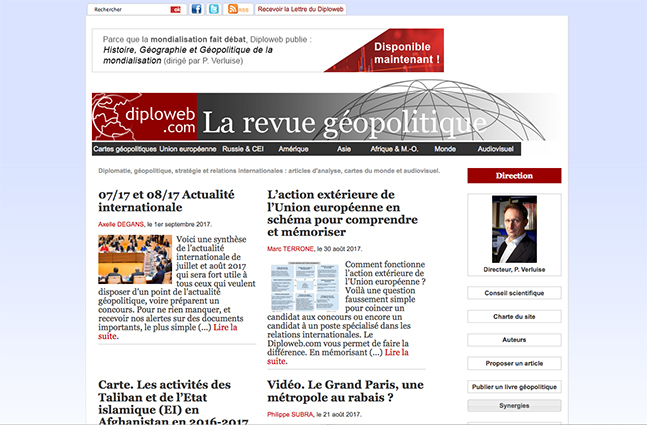
Task: Click conference room article thumbnail
Action: click(135, 259)
